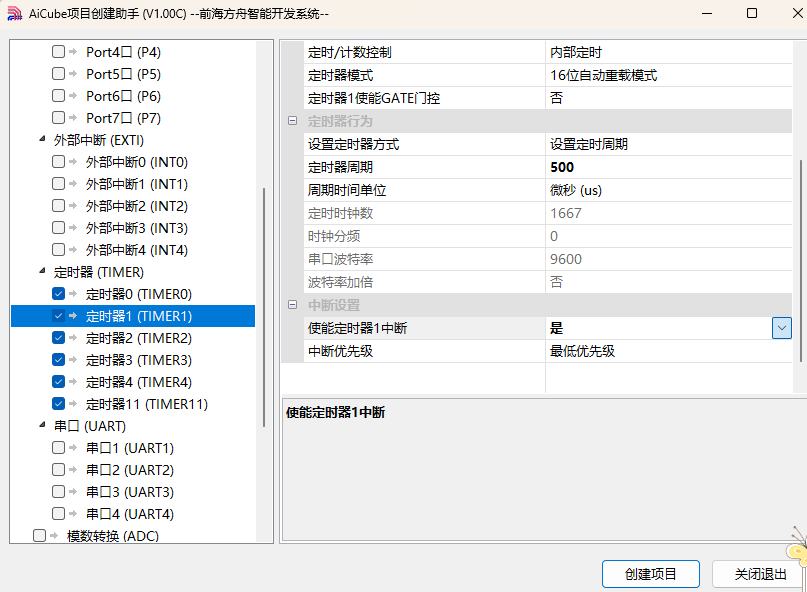
Task: Enable the 串口2 (UART2) checkbox
Action: click(x=58, y=470)
